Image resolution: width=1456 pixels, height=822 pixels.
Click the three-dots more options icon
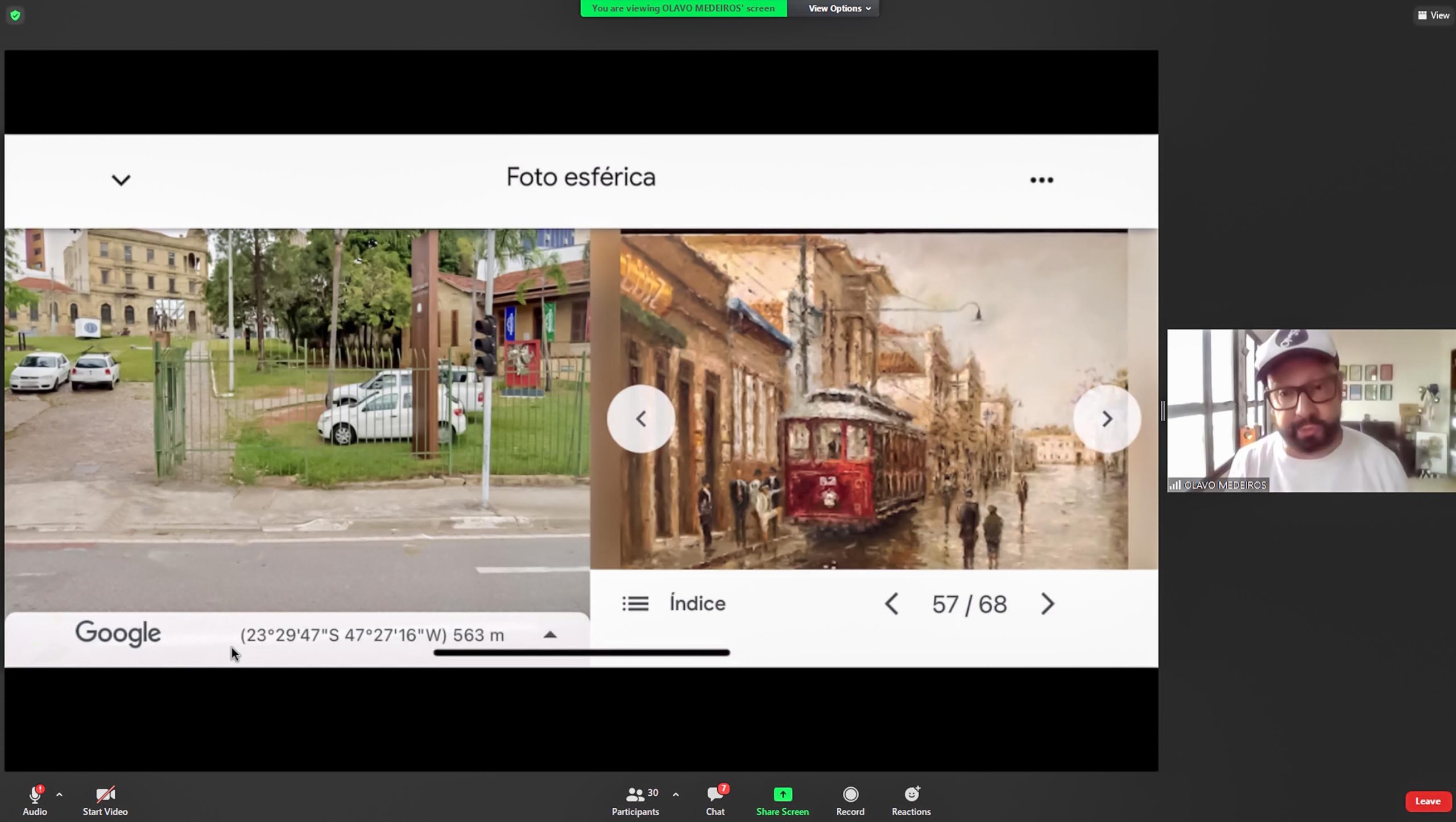click(1041, 180)
